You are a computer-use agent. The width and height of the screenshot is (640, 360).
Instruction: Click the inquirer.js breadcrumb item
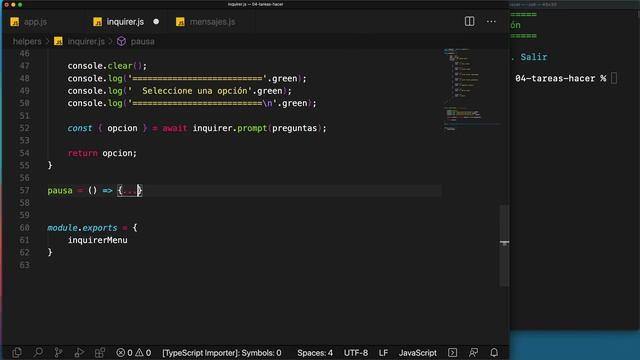click(86, 41)
